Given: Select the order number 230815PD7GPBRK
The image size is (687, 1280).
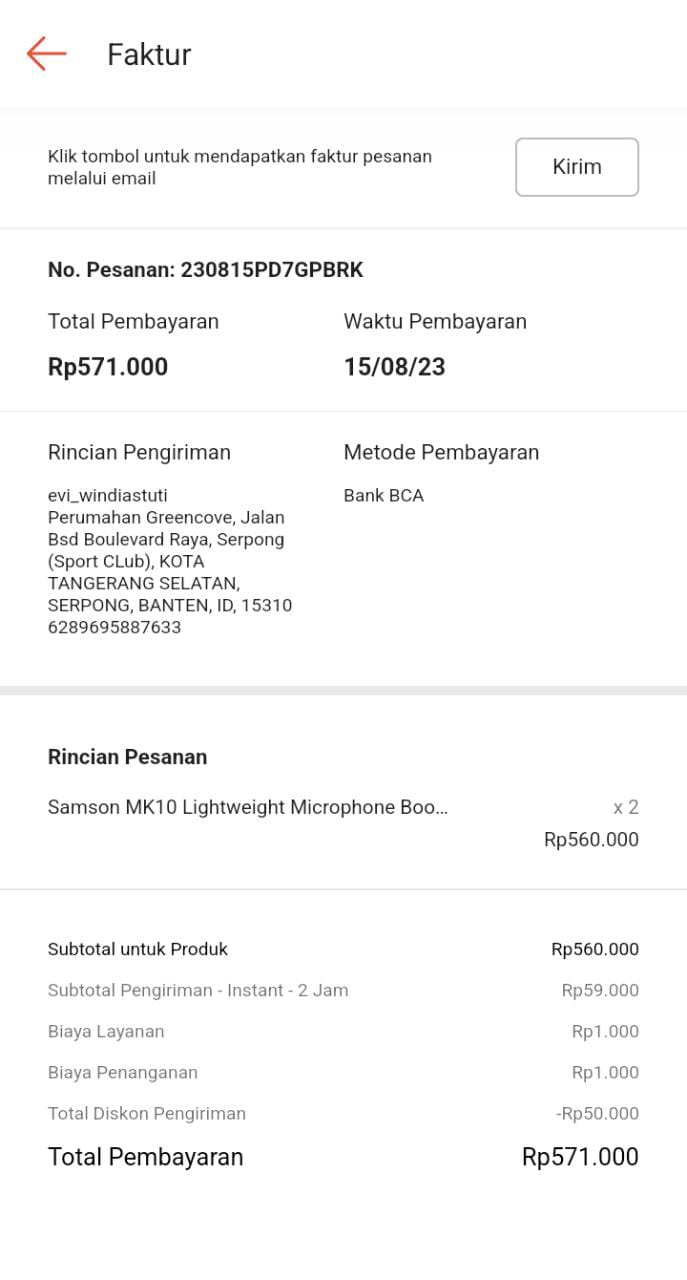Looking at the screenshot, I should point(271,270).
